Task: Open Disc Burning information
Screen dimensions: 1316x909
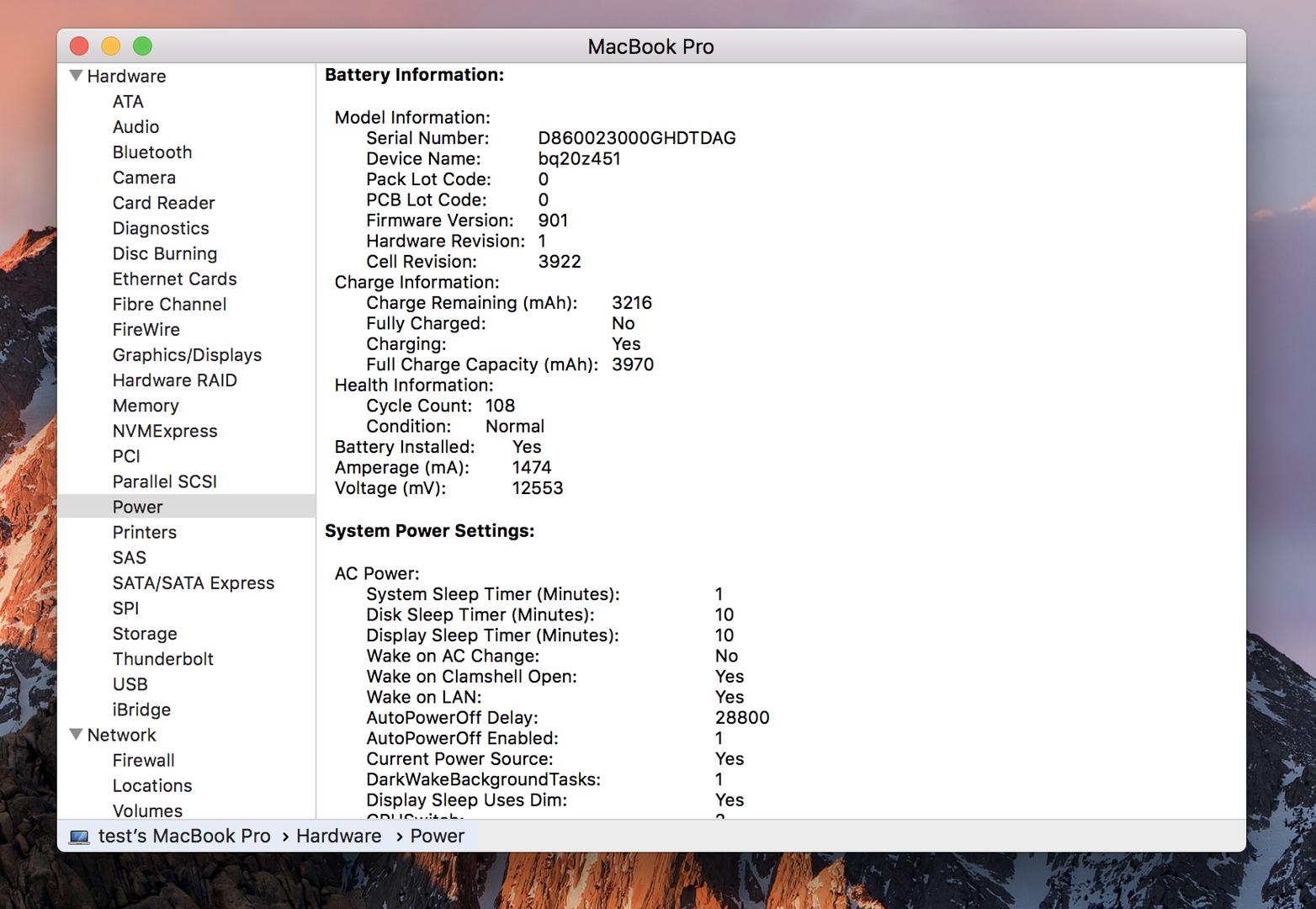Action: coord(165,253)
